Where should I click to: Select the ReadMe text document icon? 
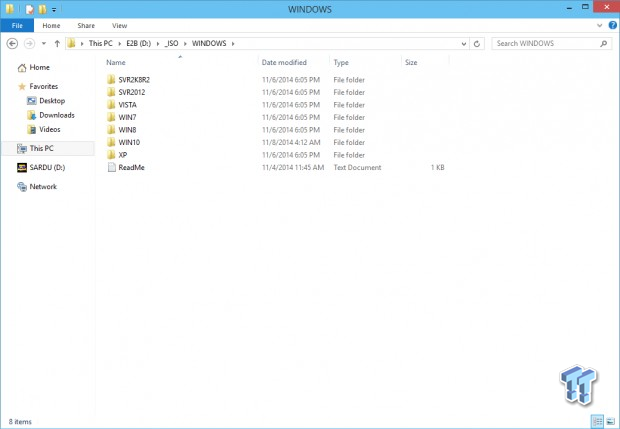tap(112, 167)
